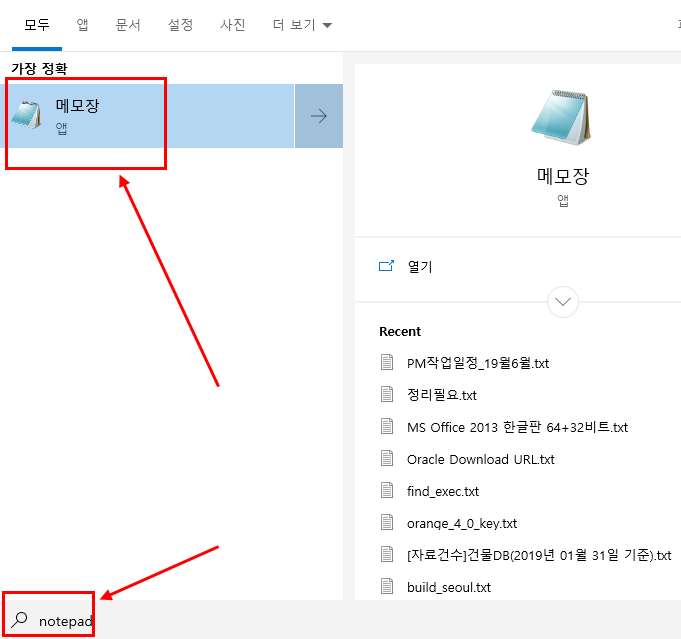This screenshot has height=639, width=681.
Task: Click file icon next to find_exec.txt
Action: 387,490
